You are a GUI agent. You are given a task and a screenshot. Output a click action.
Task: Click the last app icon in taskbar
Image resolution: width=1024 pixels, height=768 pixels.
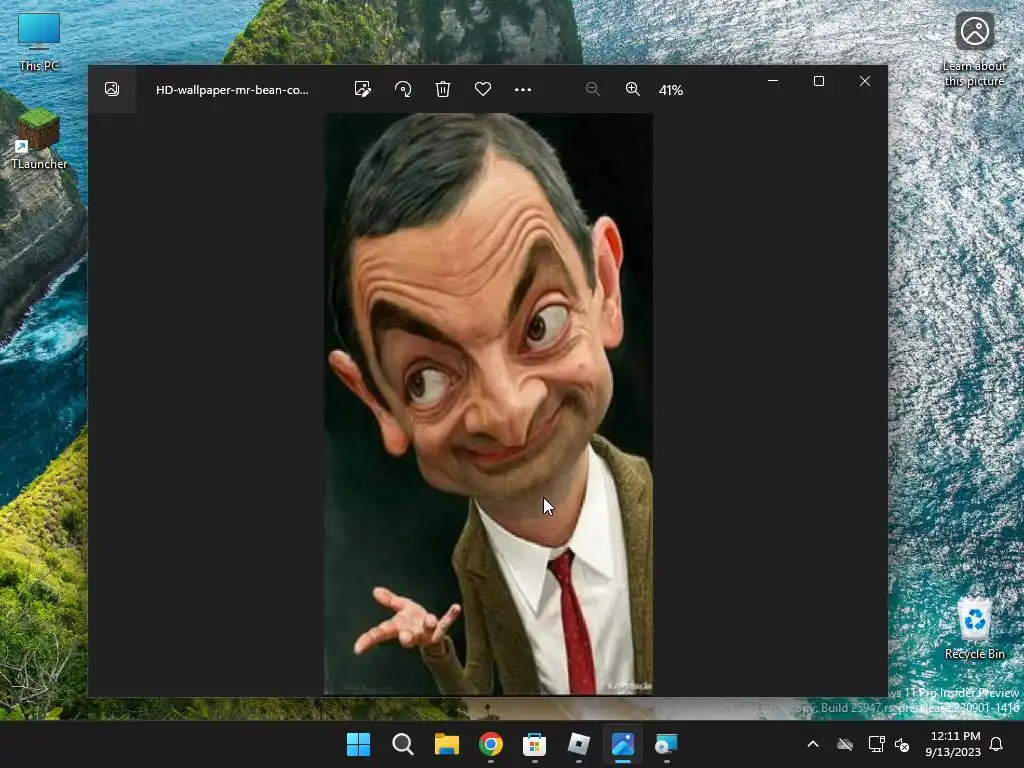tap(666, 744)
